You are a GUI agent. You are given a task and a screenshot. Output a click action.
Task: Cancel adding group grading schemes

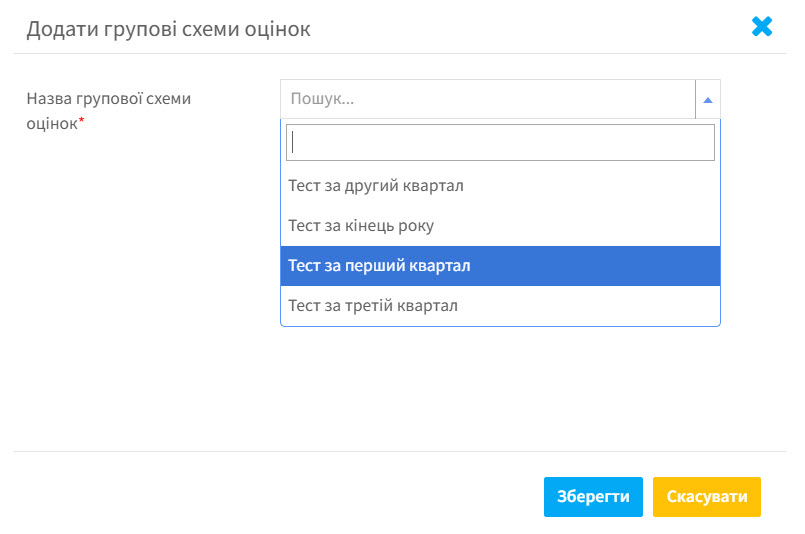[706, 497]
